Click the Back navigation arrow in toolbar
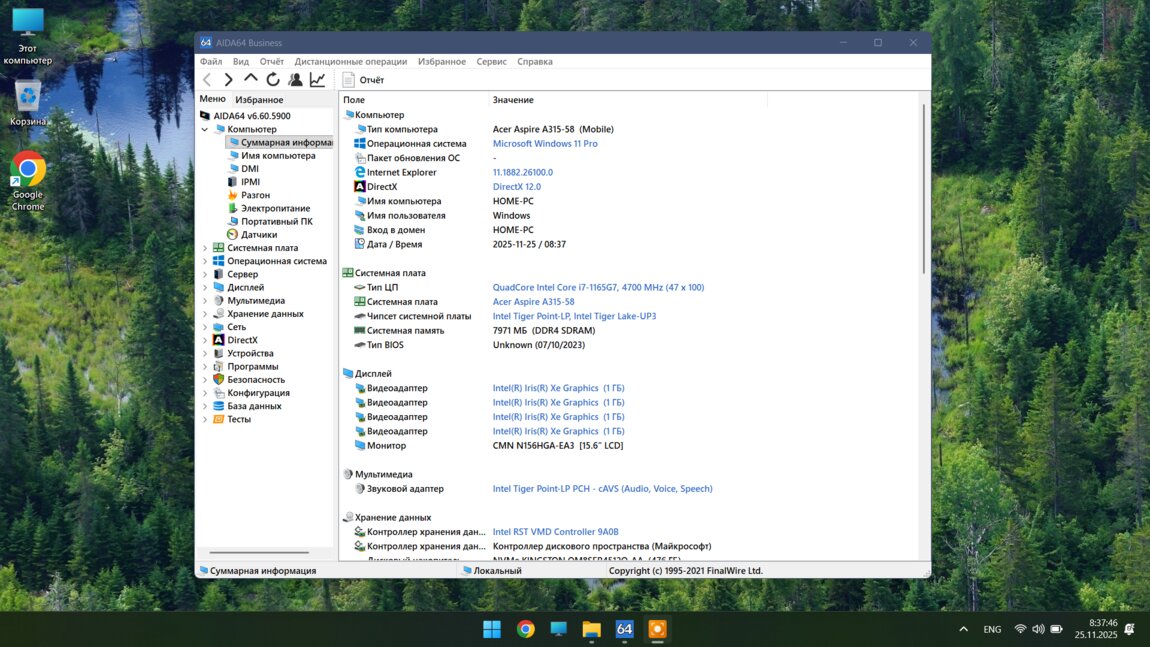Image resolution: width=1150 pixels, height=647 pixels. tap(207, 80)
